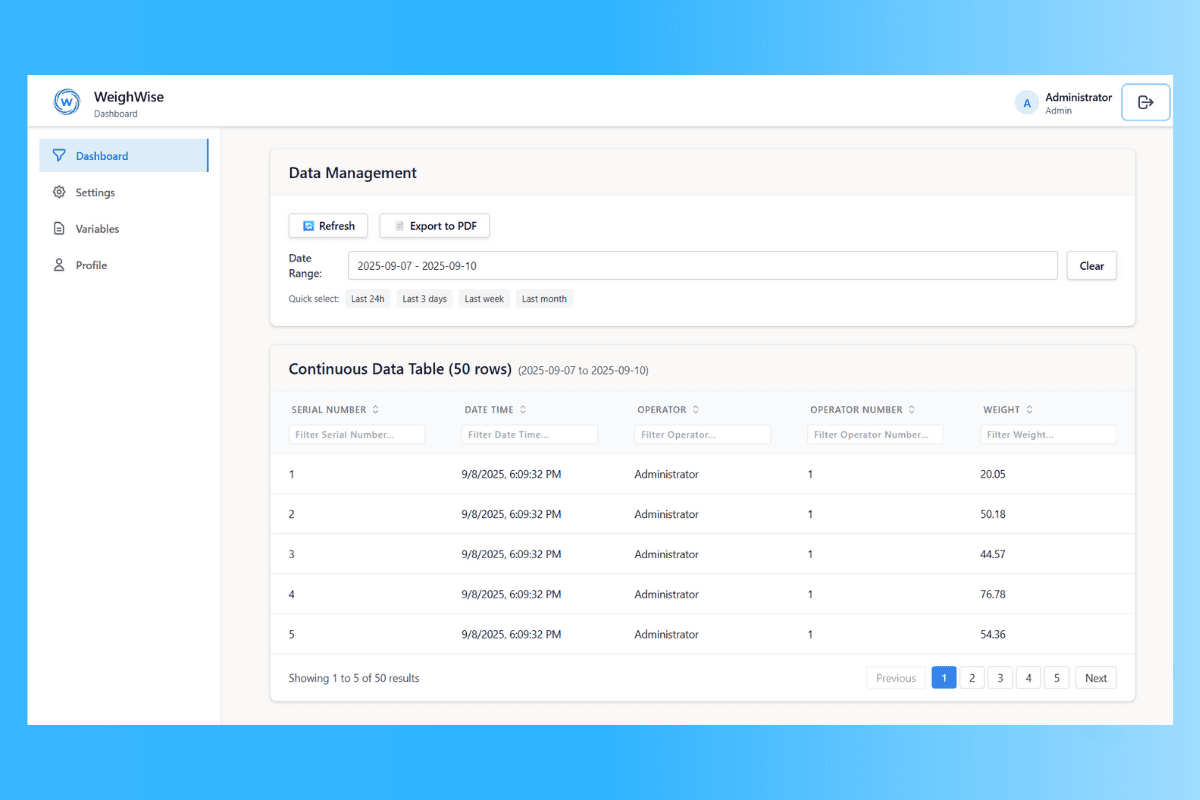Click the logout icon in the top-right corner
Image resolution: width=1200 pixels, height=800 pixels.
[x=1145, y=101]
